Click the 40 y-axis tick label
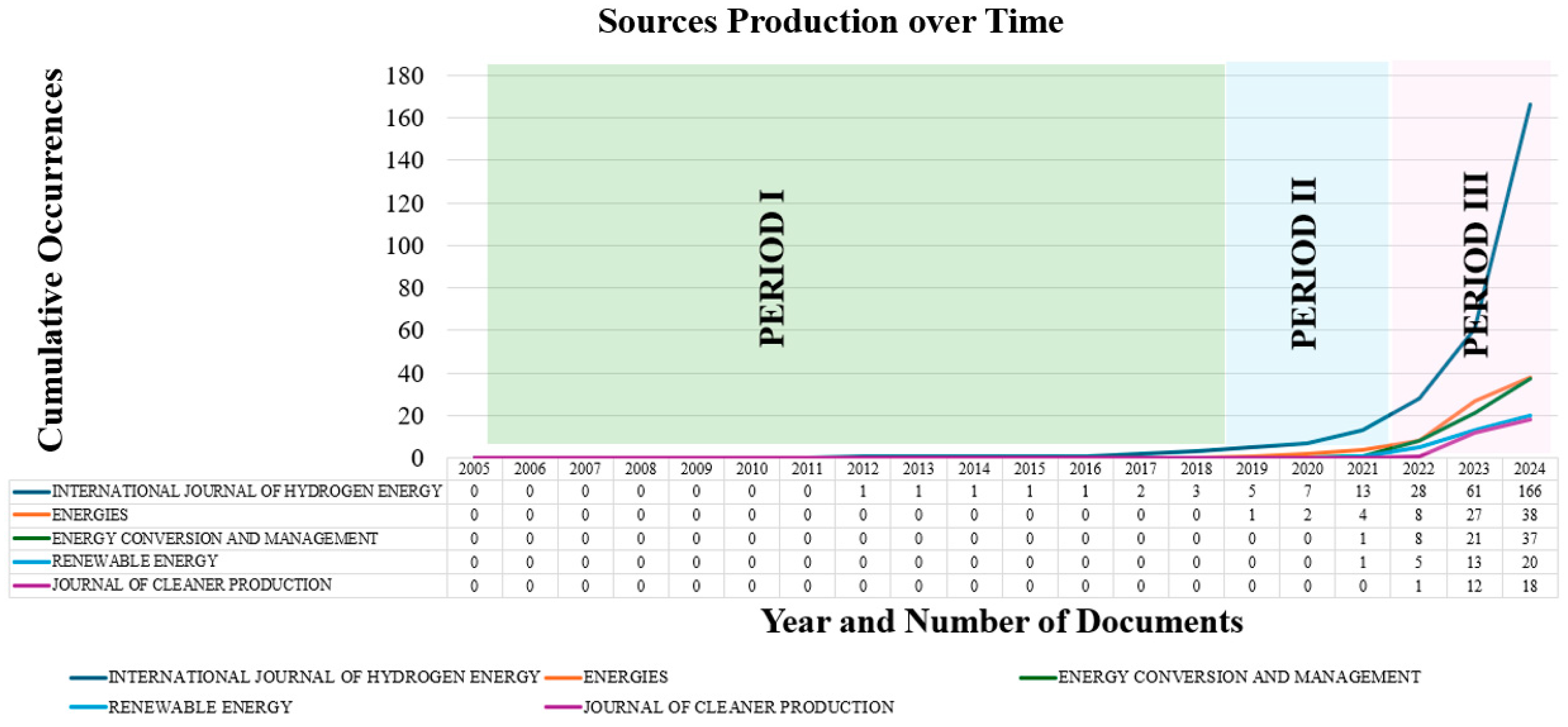 411,373
